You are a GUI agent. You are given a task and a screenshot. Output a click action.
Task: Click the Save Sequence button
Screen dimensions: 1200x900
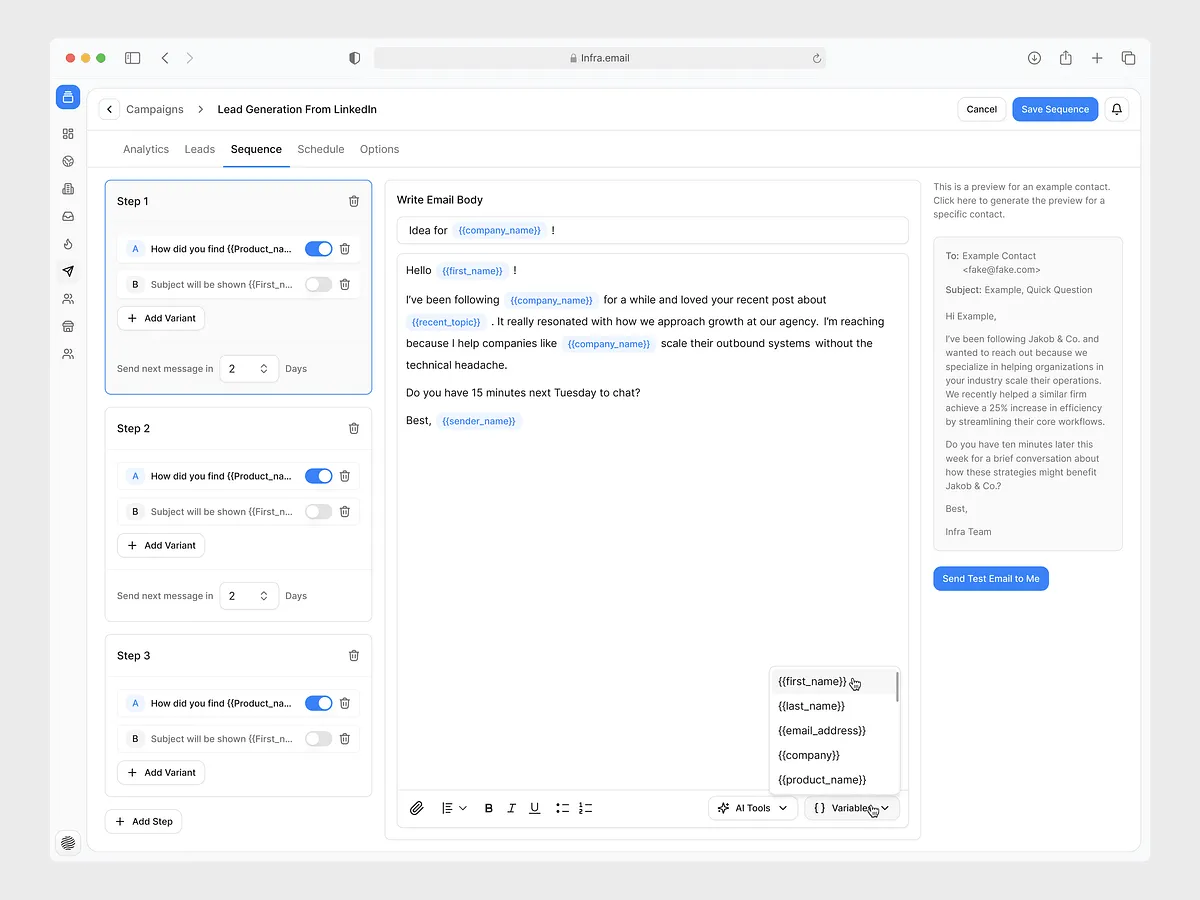(x=1055, y=109)
